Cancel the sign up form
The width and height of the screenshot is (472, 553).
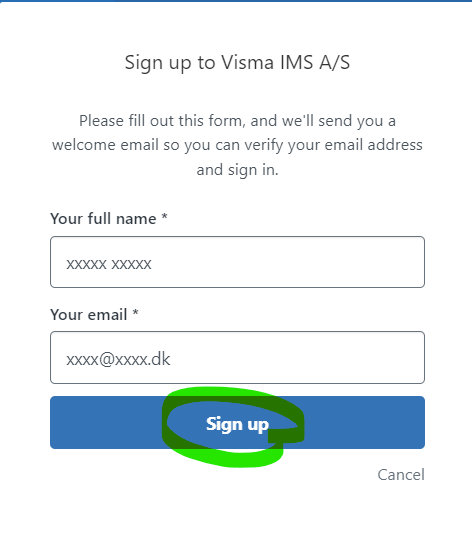(x=401, y=475)
